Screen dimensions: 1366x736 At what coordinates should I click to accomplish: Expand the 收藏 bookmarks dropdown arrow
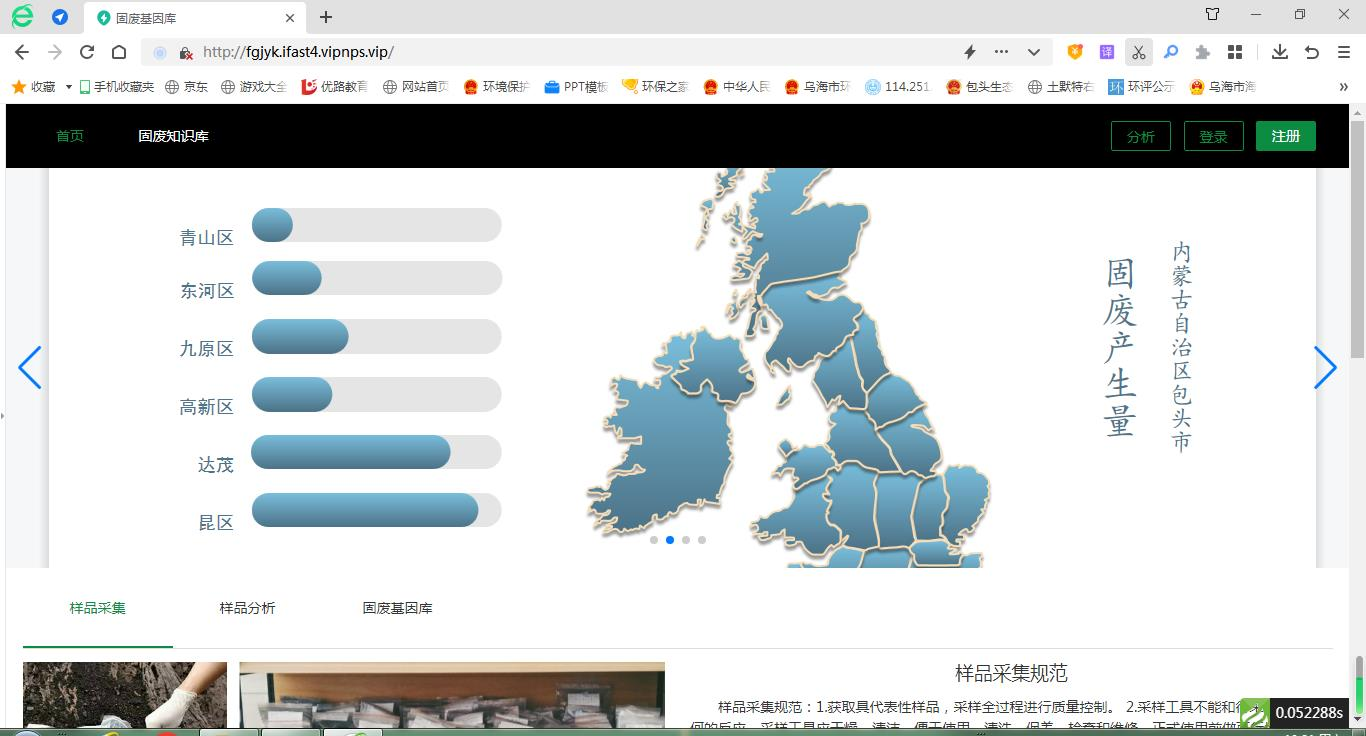coord(69,87)
